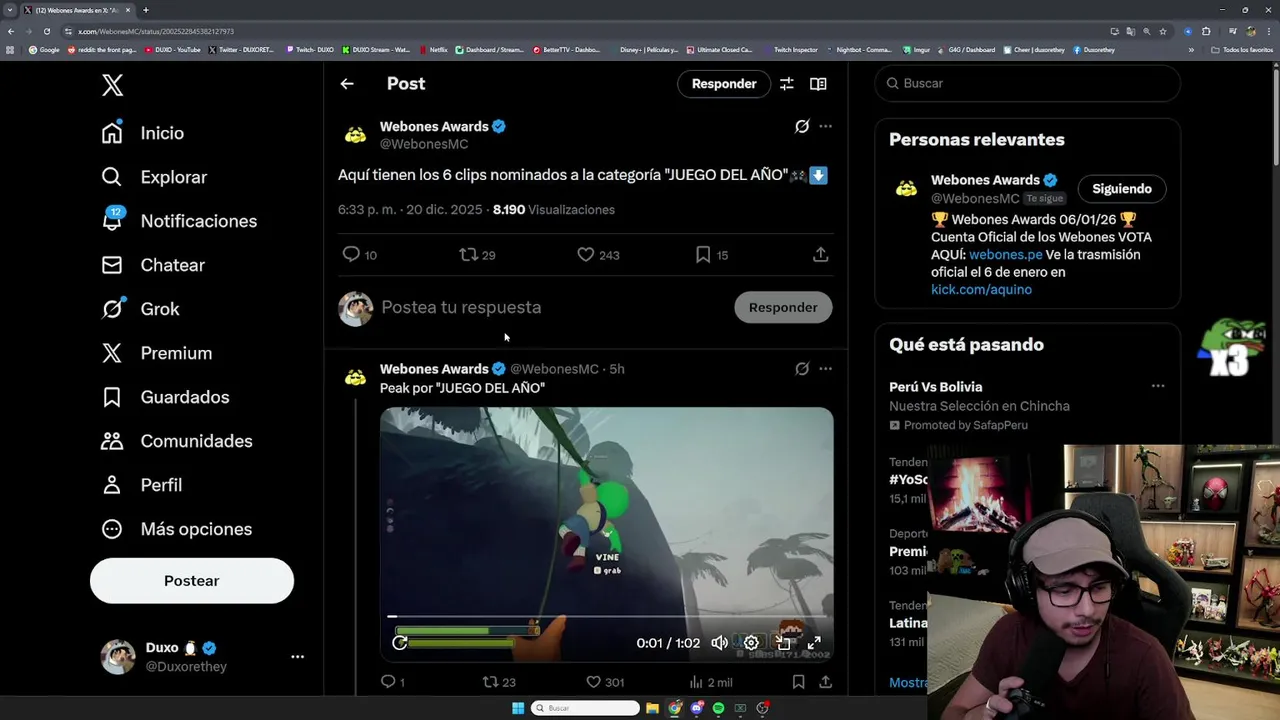This screenshot has height=720, width=1280.
Task: Open a new browser tab
Action: [x=145, y=10]
